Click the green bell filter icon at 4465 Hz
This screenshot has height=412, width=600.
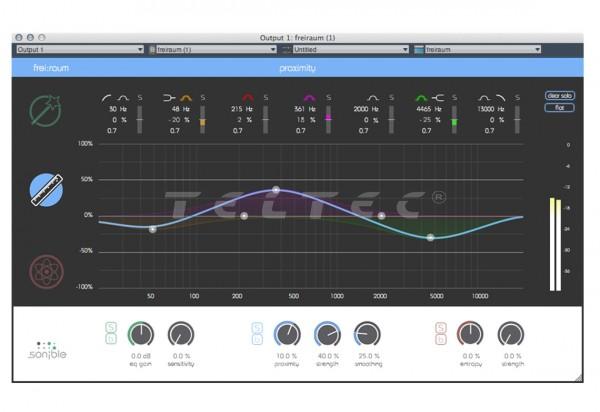[x=421, y=97]
